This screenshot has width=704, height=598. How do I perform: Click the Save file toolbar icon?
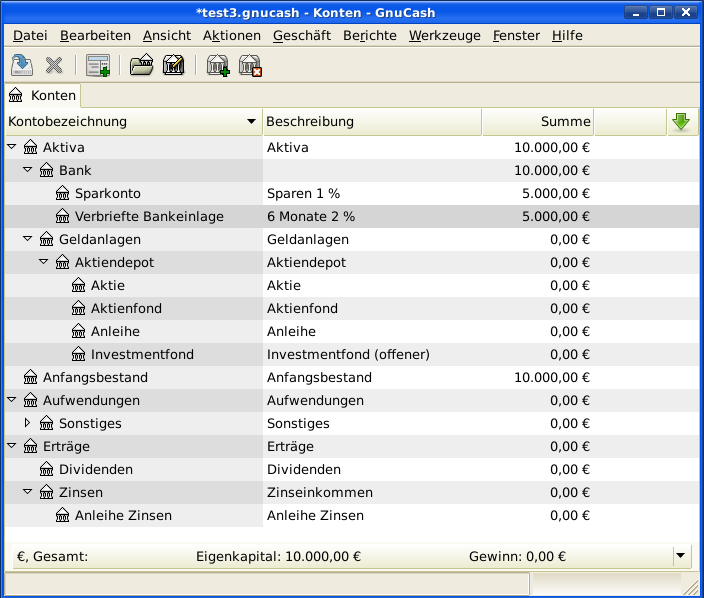click(22, 66)
